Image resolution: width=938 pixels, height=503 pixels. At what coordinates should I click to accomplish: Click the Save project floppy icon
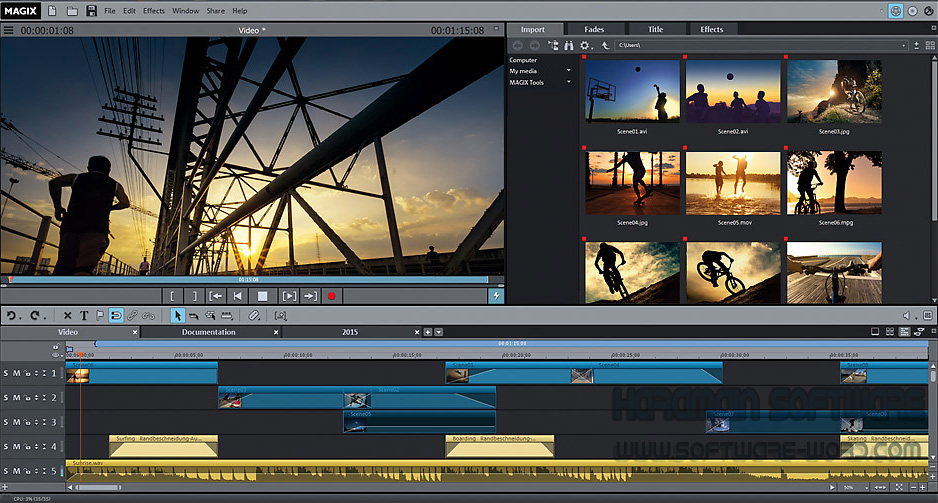pos(91,11)
